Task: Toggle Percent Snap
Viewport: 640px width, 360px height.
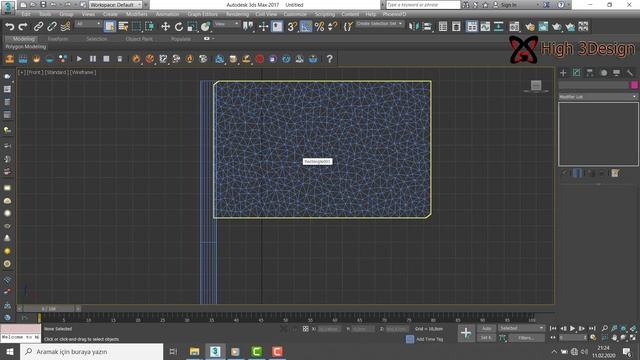Action: point(319,27)
